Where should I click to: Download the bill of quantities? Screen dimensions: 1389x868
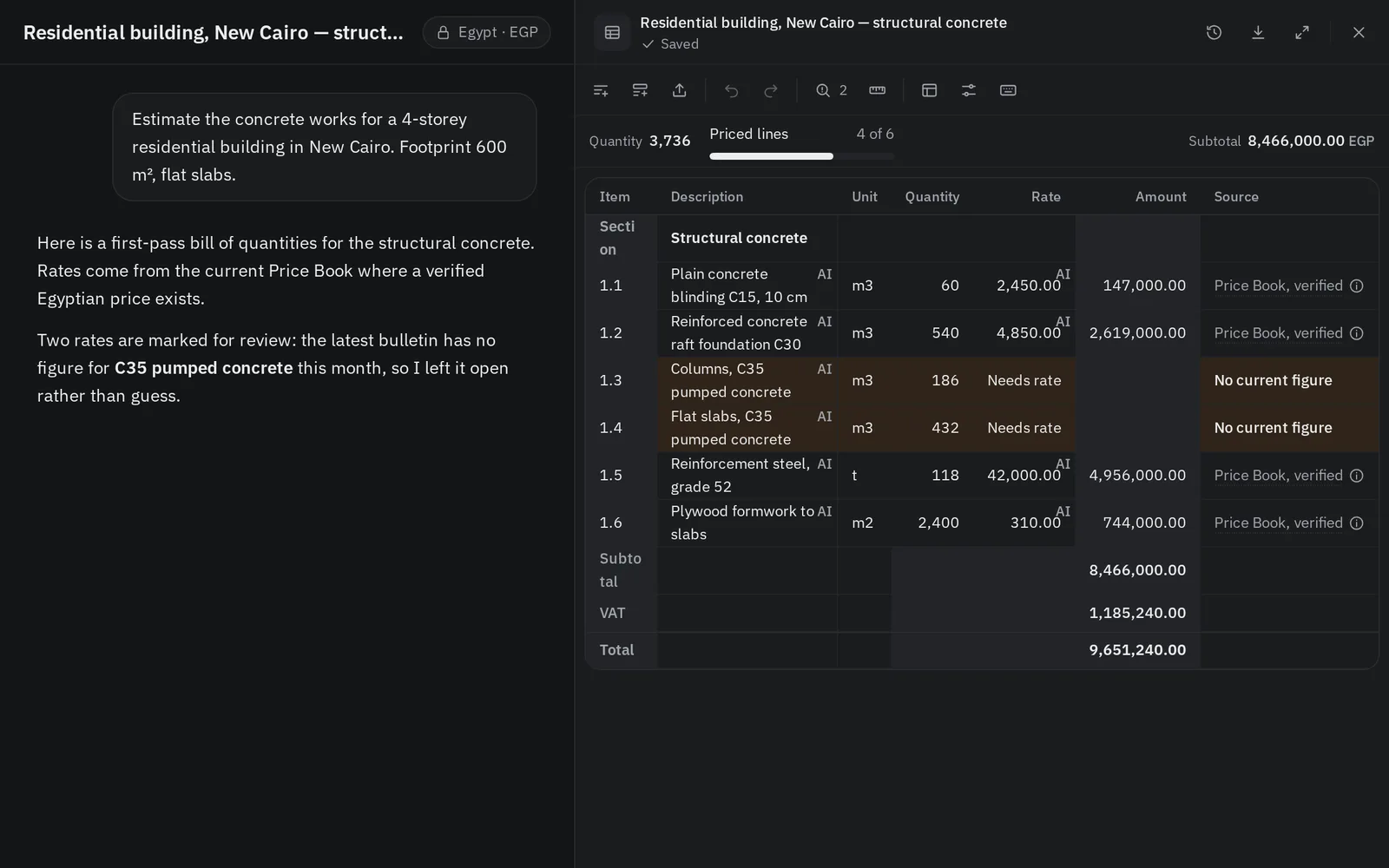pos(1258,32)
